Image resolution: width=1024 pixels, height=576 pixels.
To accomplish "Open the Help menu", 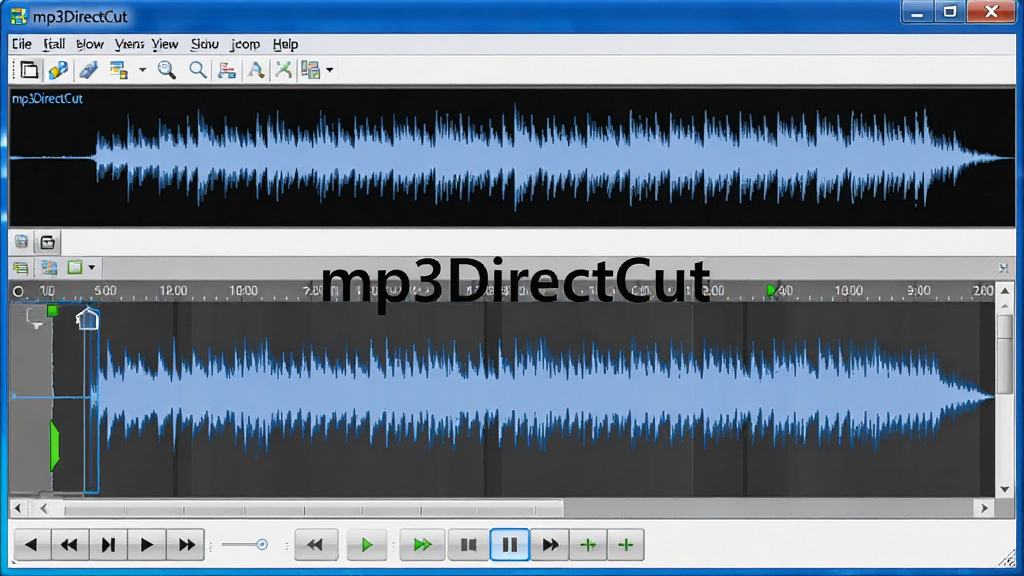I will (x=285, y=44).
